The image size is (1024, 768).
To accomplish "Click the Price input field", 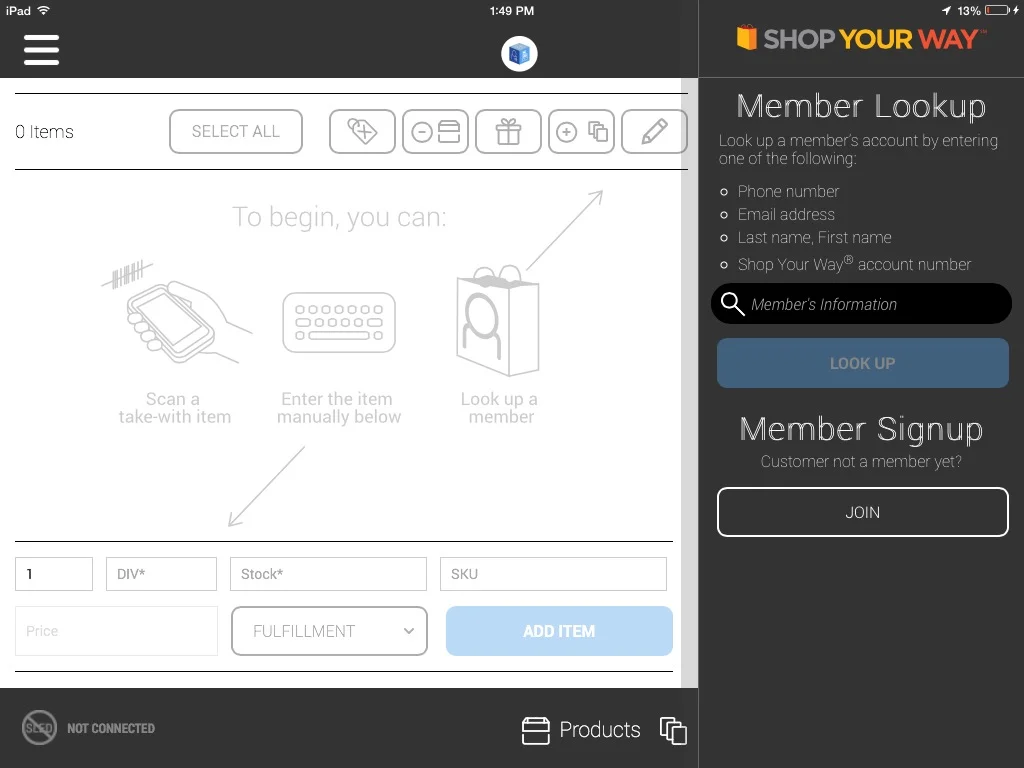I will (116, 631).
